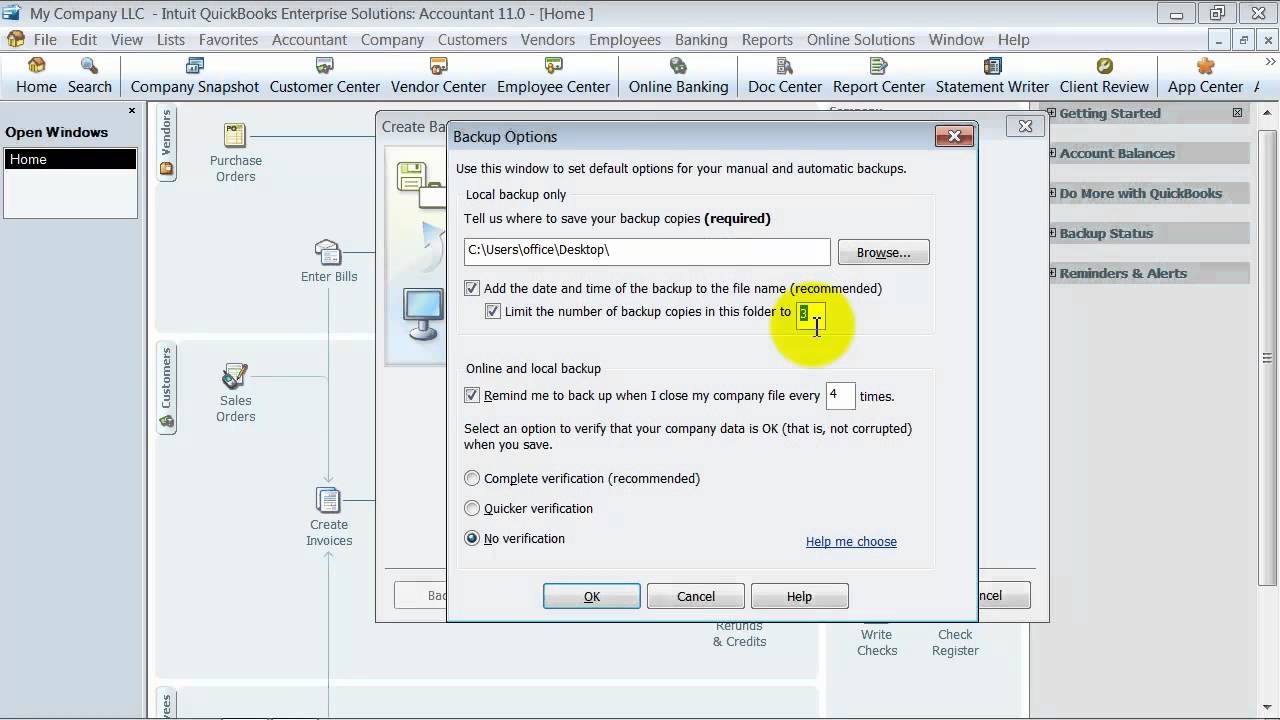The height and width of the screenshot is (720, 1280).
Task: Click the Enter Bills icon on Home
Action: (x=328, y=252)
